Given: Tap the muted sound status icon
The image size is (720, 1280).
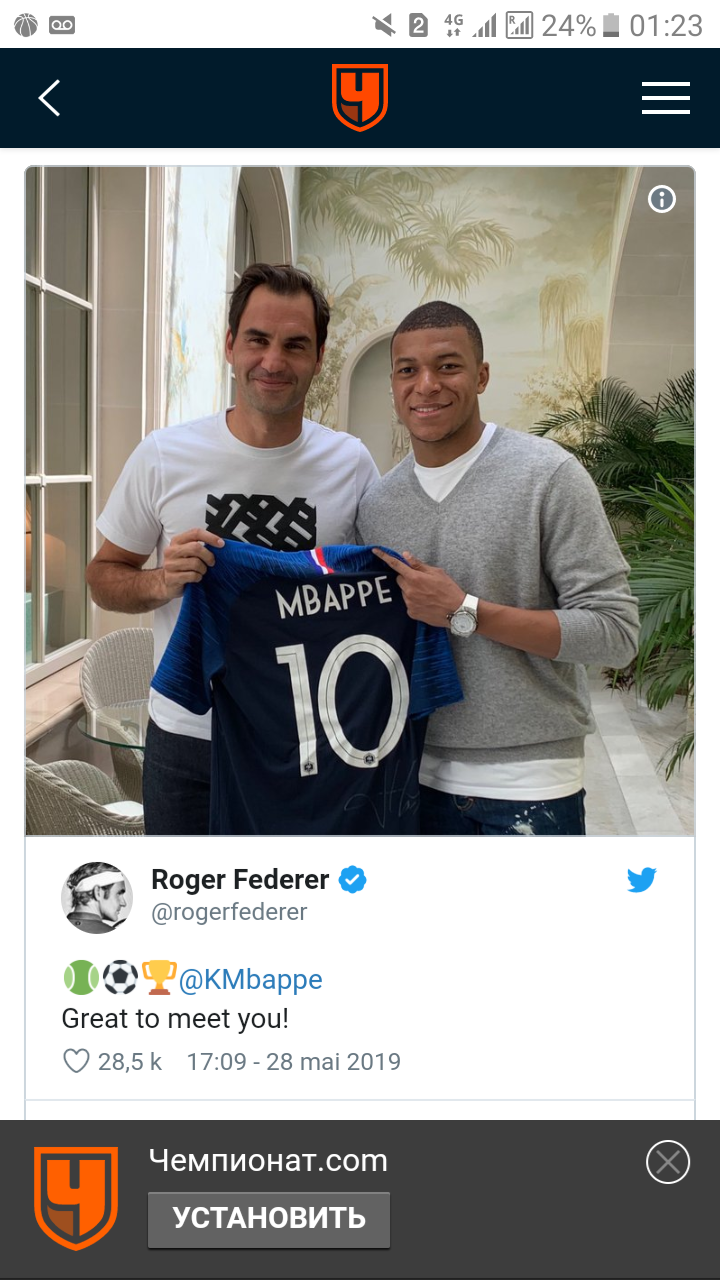Looking at the screenshot, I should pyautogui.click(x=382, y=25).
